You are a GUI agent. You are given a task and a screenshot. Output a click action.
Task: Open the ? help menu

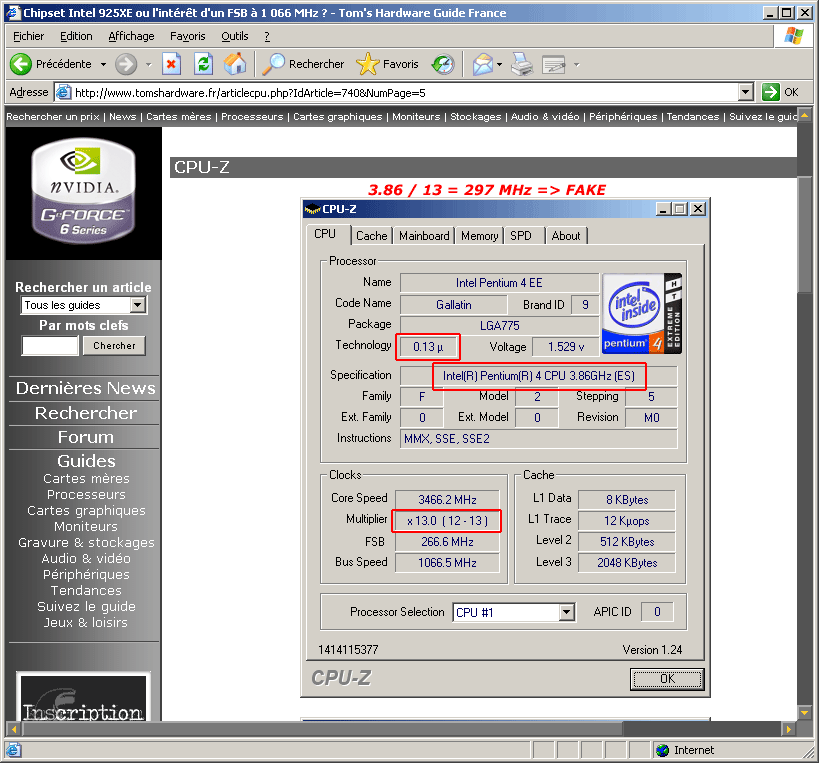click(267, 36)
